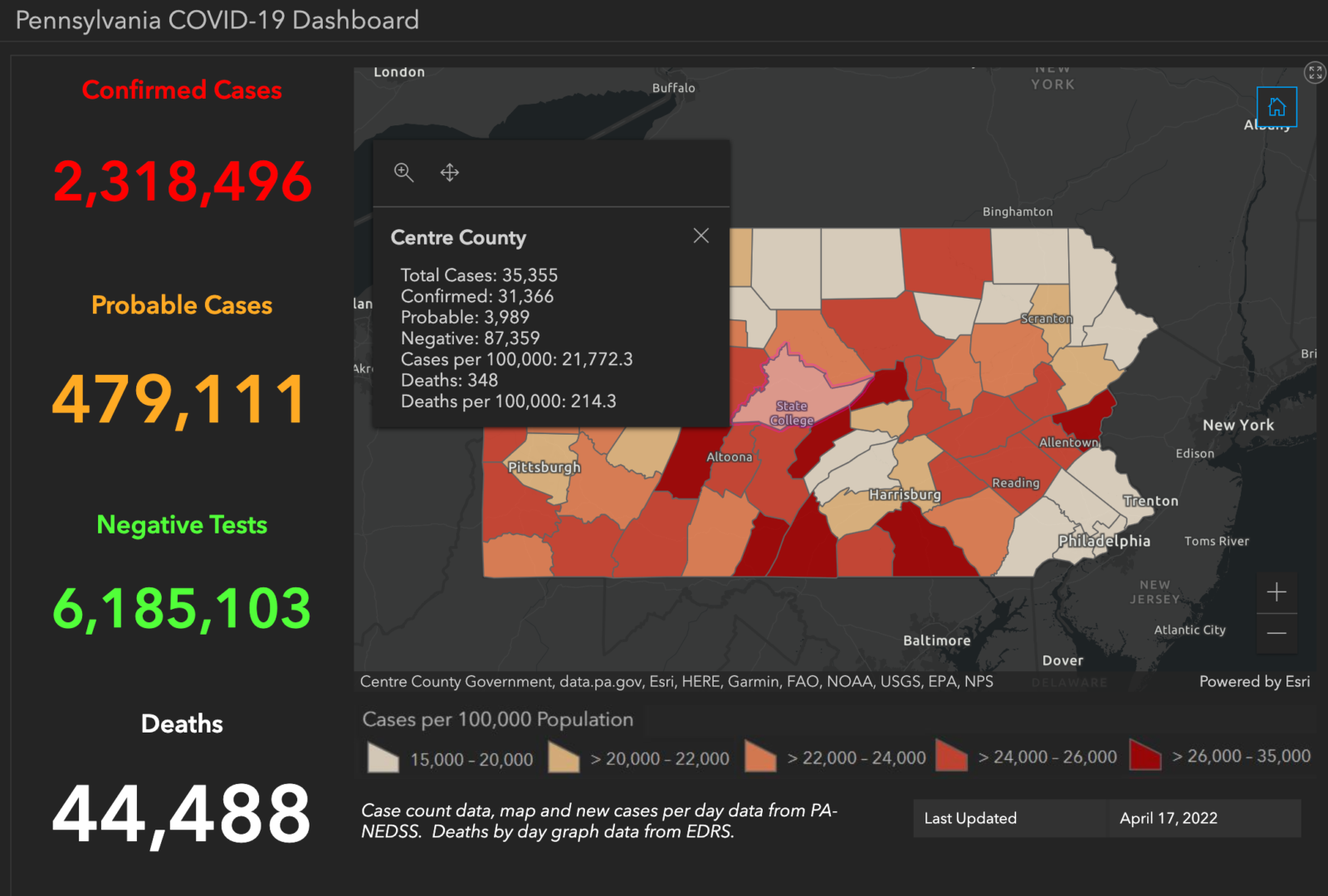Image resolution: width=1328 pixels, height=896 pixels.
Task: Click the Deaths count of 44,488
Action: pyautogui.click(x=182, y=813)
